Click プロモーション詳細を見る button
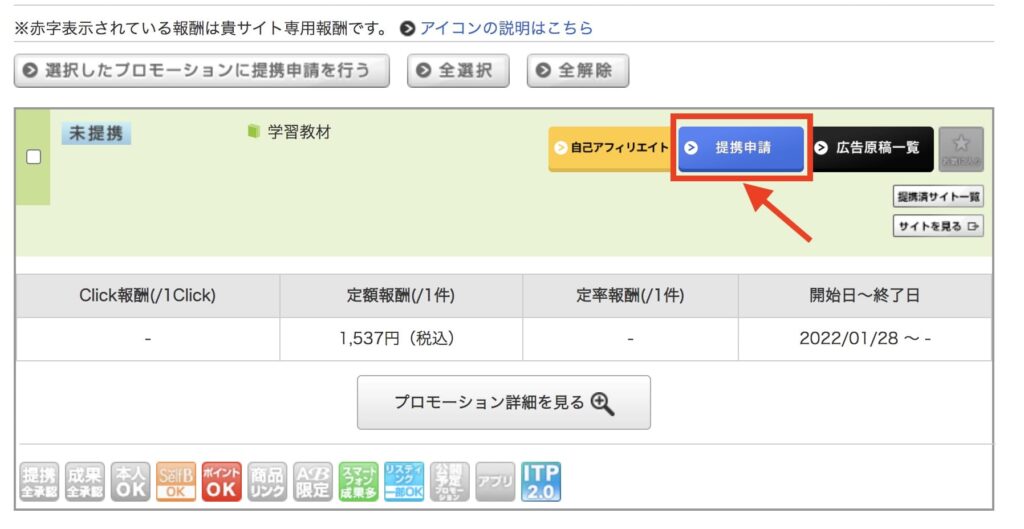The width and height of the screenshot is (1024, 529). click(x=504, y=402)
